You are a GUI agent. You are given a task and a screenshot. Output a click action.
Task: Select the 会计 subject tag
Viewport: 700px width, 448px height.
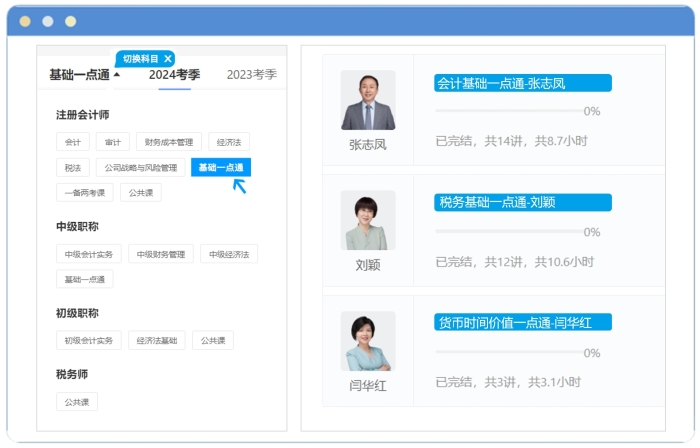coord(73,142)
